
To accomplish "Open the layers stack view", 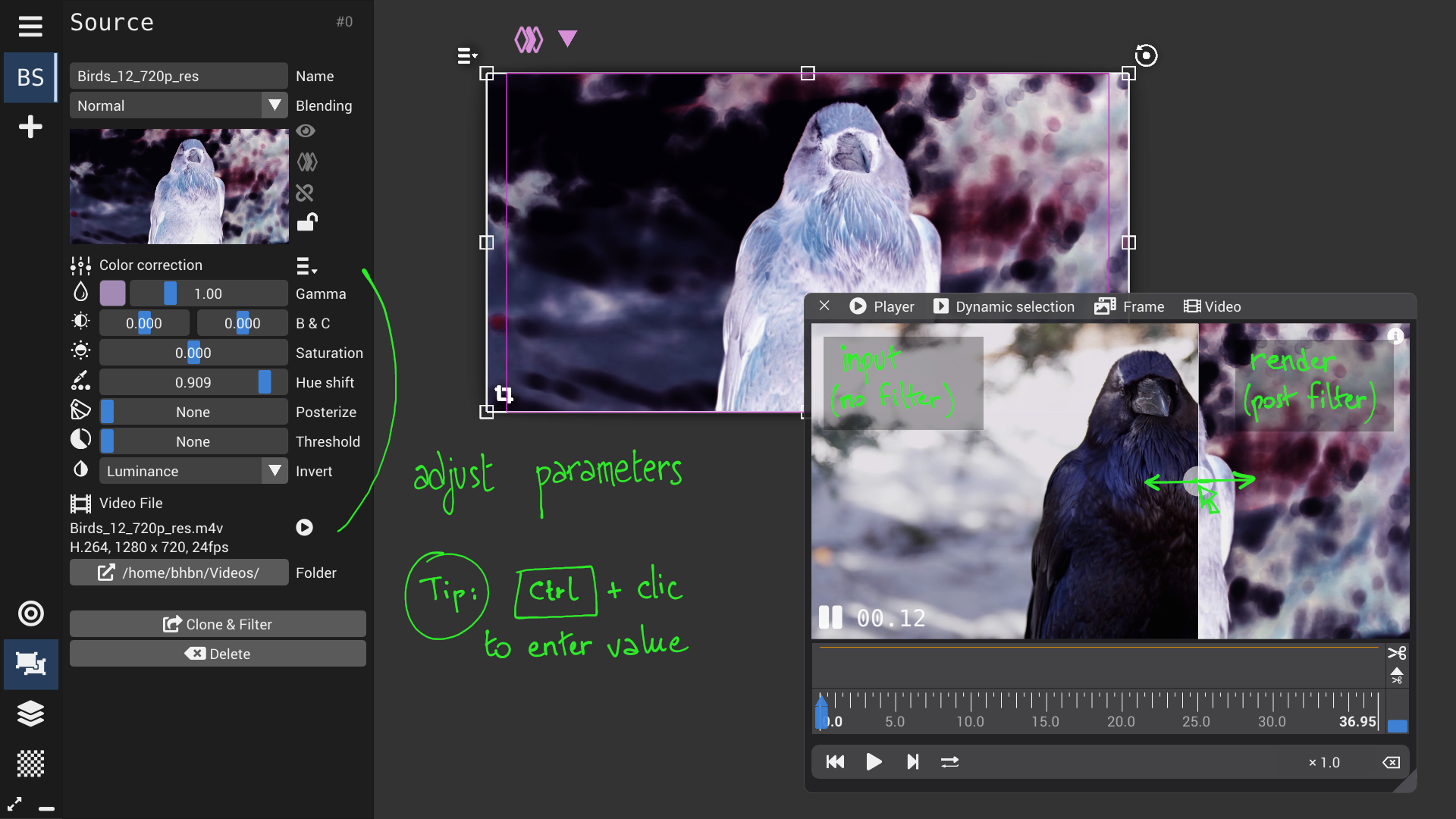I will 30,714.
